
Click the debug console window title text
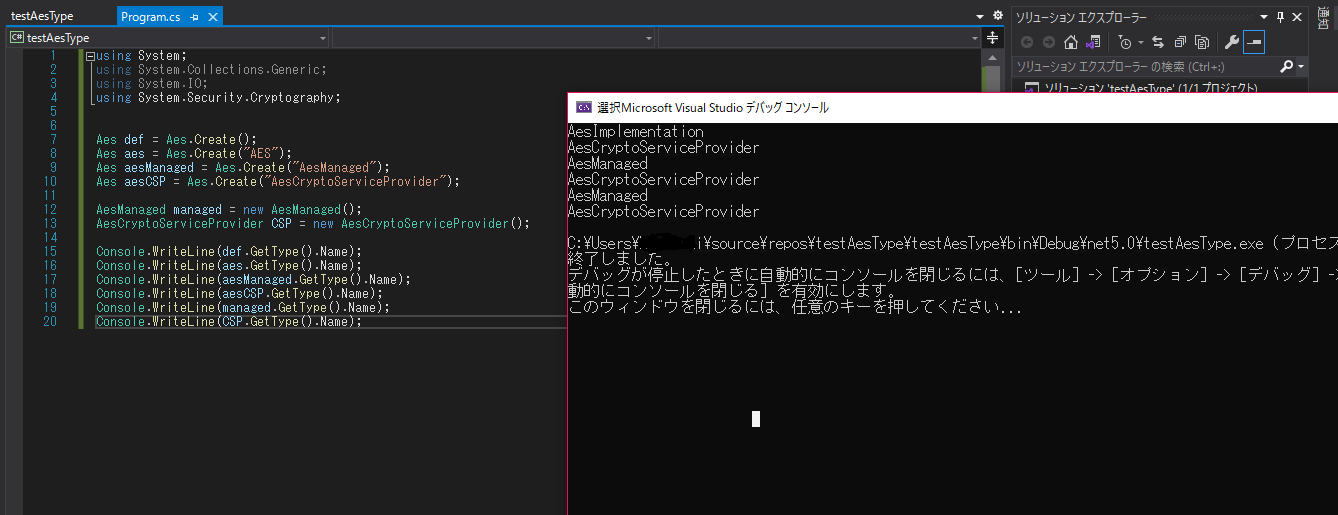click(713, 107)
